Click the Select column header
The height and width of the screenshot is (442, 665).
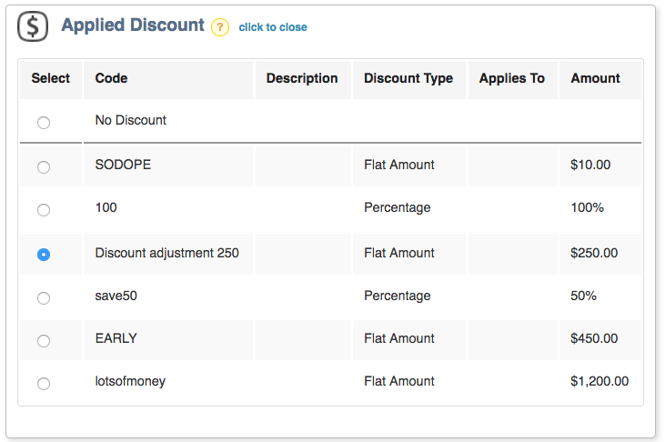coord(50,79)
